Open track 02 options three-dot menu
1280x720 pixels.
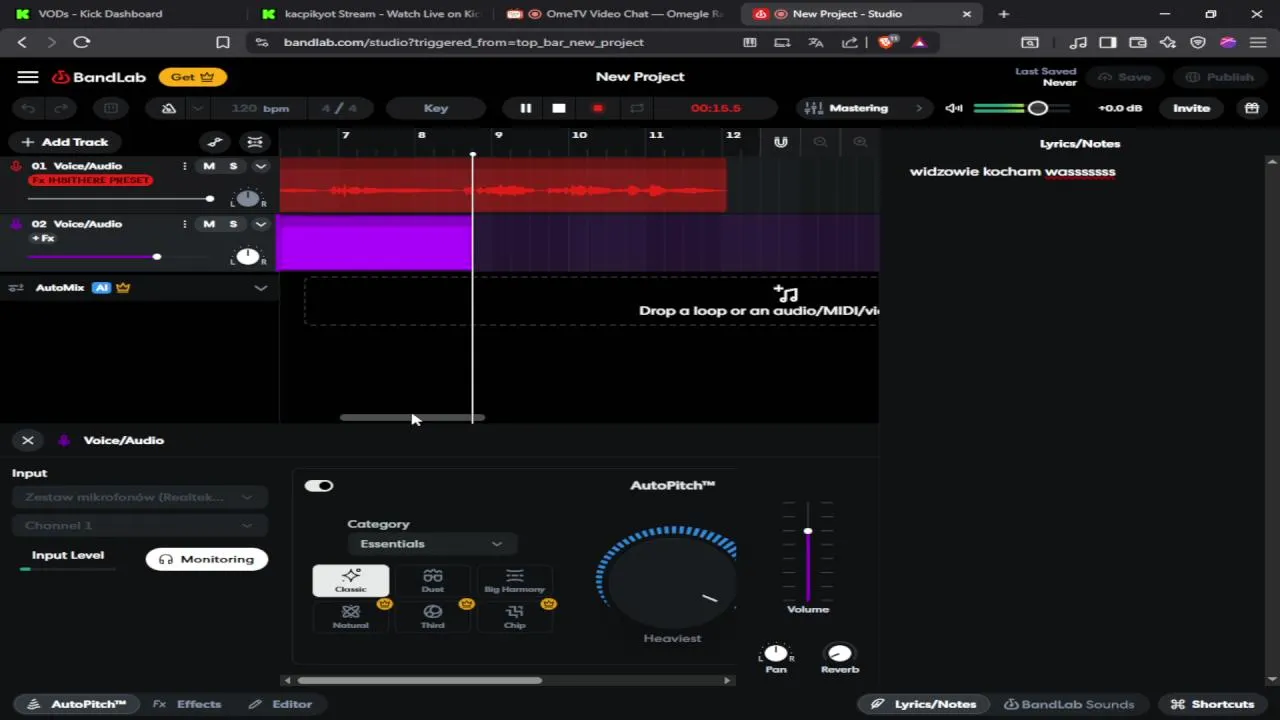[184, 224]
